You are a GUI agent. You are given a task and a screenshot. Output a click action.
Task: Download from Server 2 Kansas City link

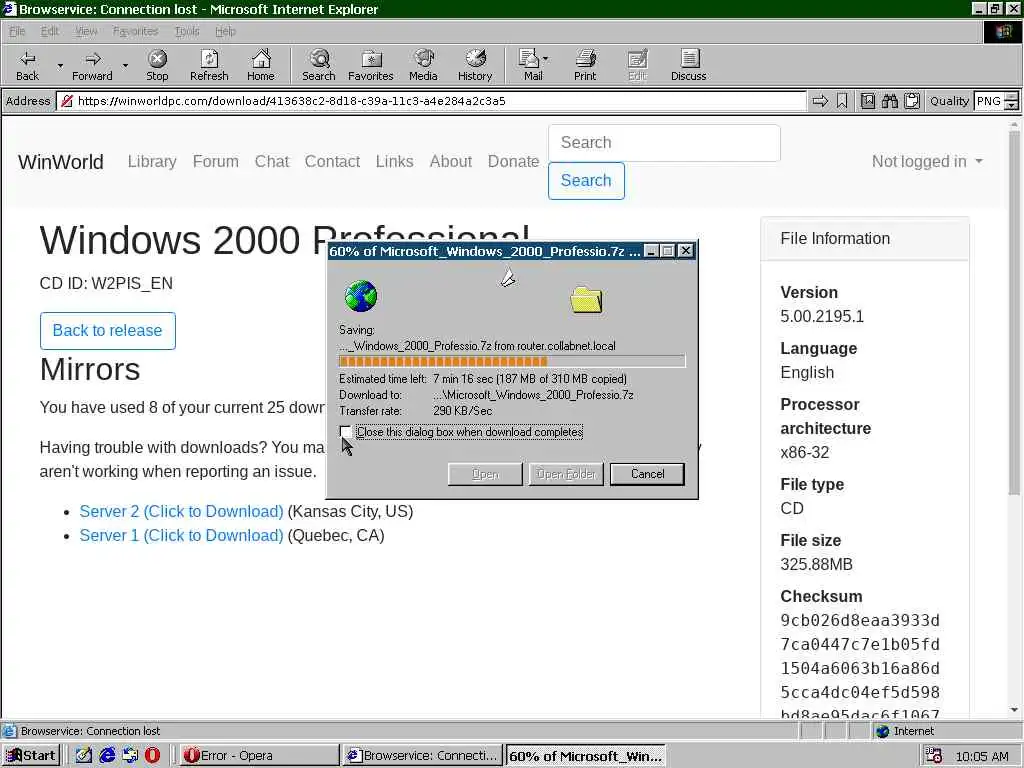point(182,511)
